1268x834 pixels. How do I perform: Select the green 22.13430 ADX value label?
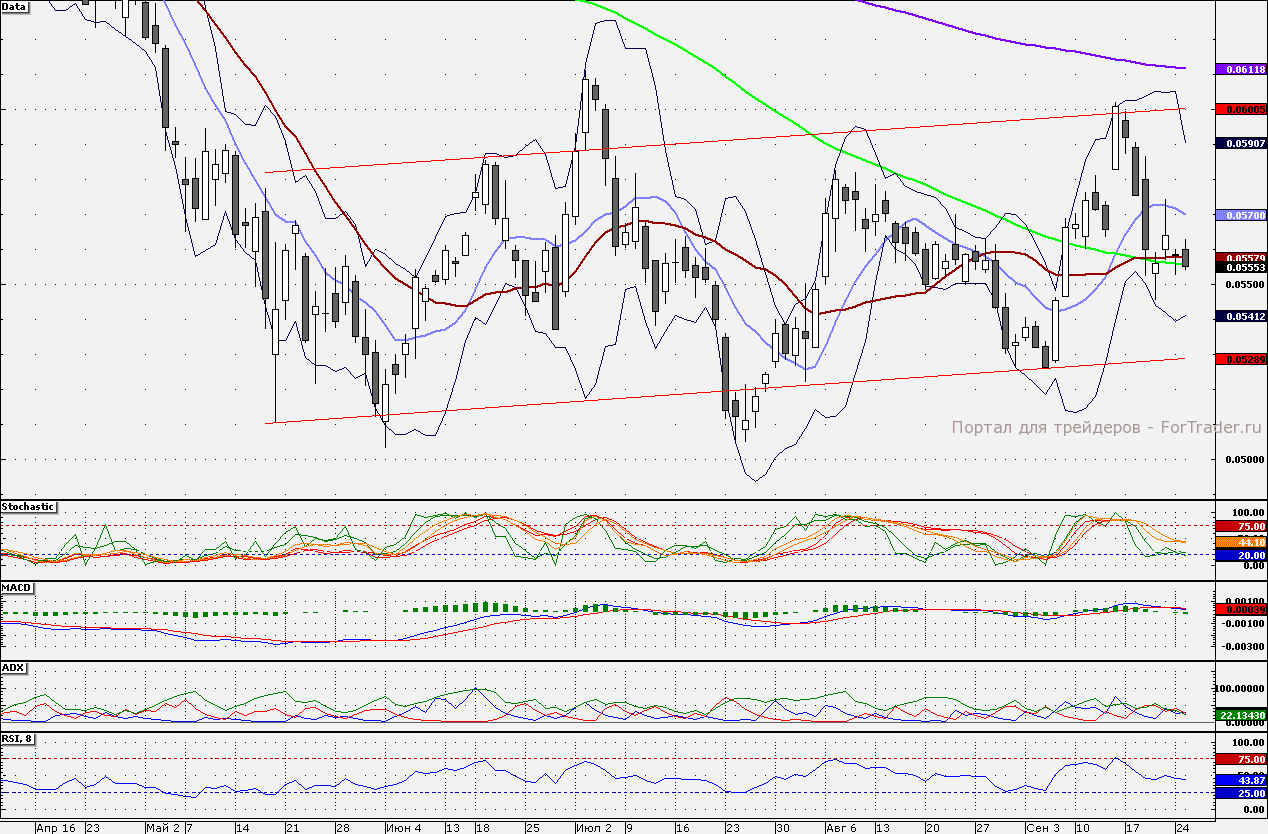point(1240,715)
